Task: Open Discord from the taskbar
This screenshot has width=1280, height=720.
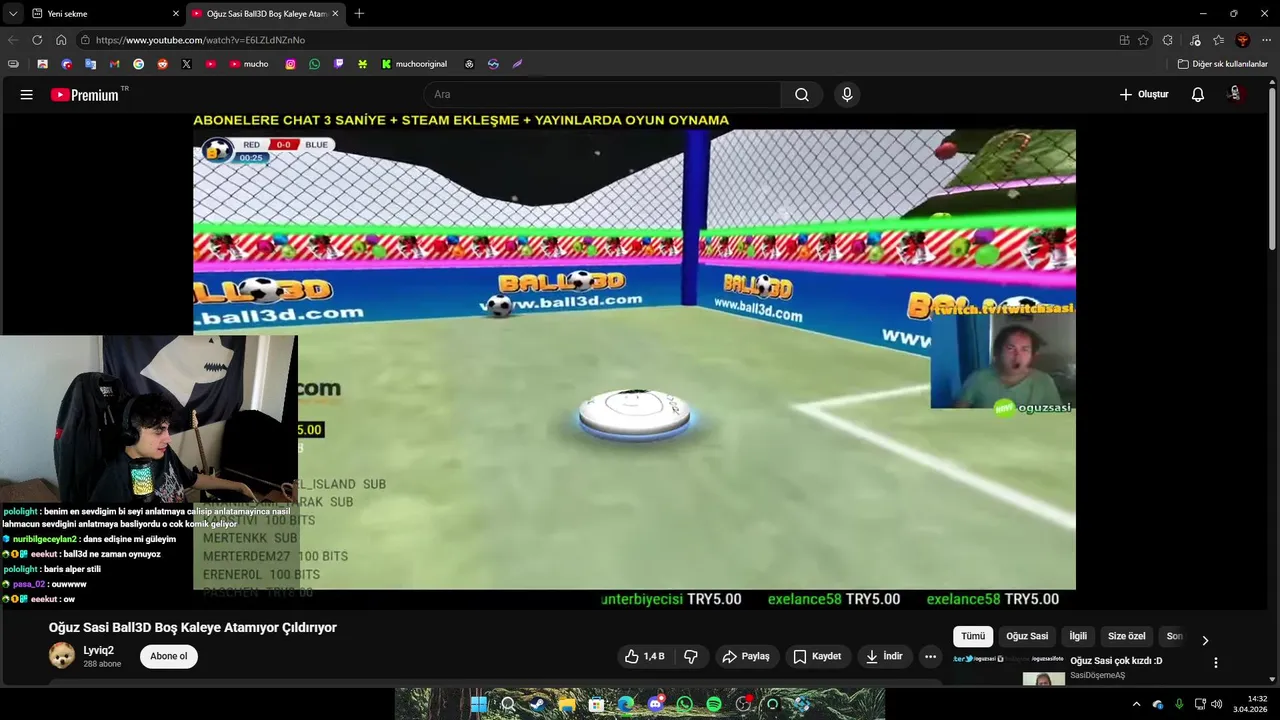Action: [655, 704]
